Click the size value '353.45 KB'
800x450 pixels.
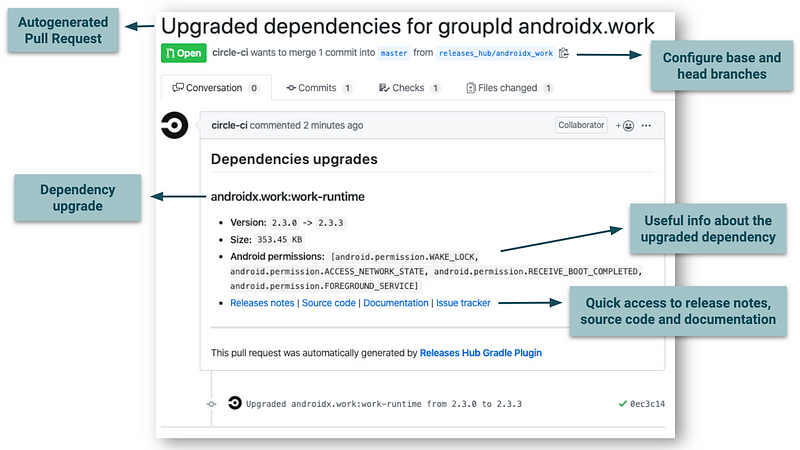pos(280,240)
